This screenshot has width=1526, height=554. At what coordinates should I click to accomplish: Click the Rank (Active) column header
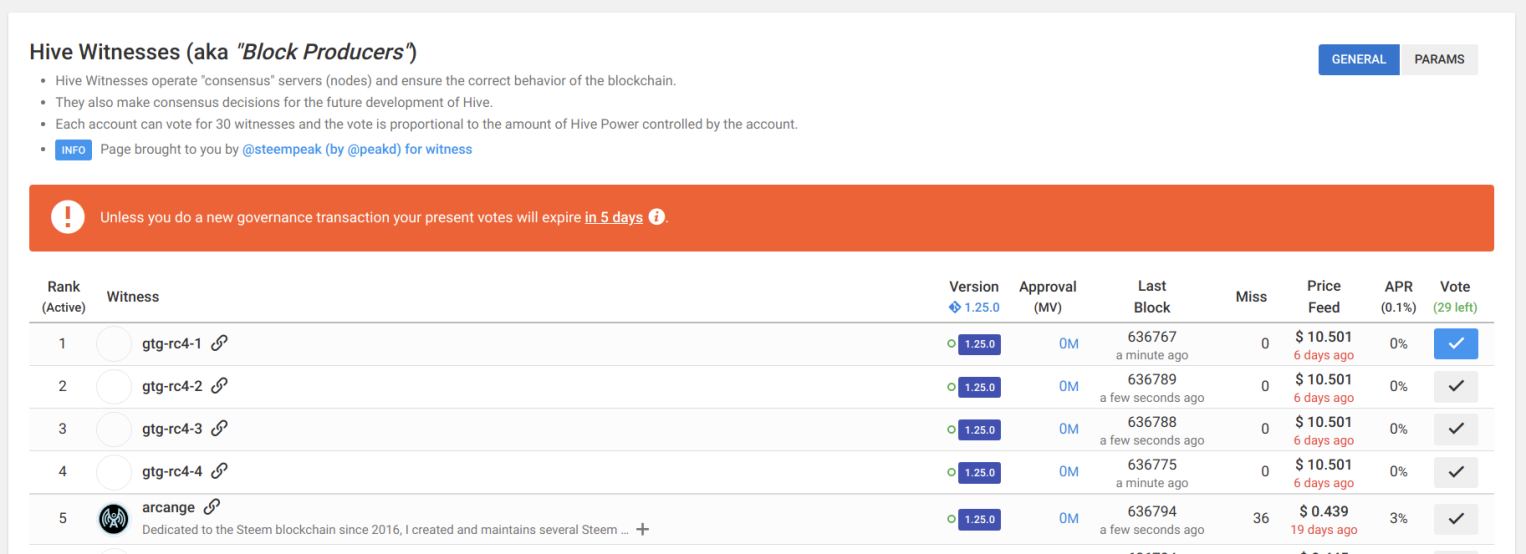[64, 297]
